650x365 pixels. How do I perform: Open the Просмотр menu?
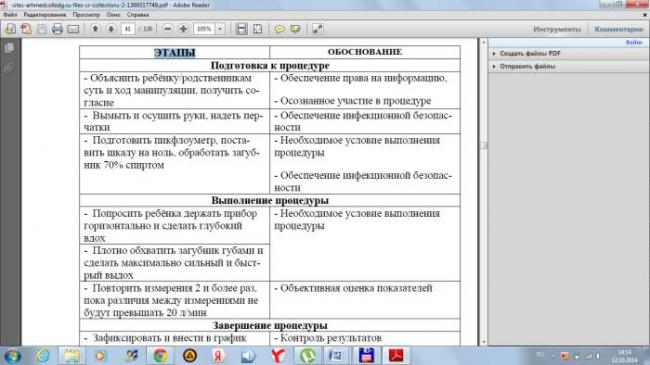click(x=86, y=15)
